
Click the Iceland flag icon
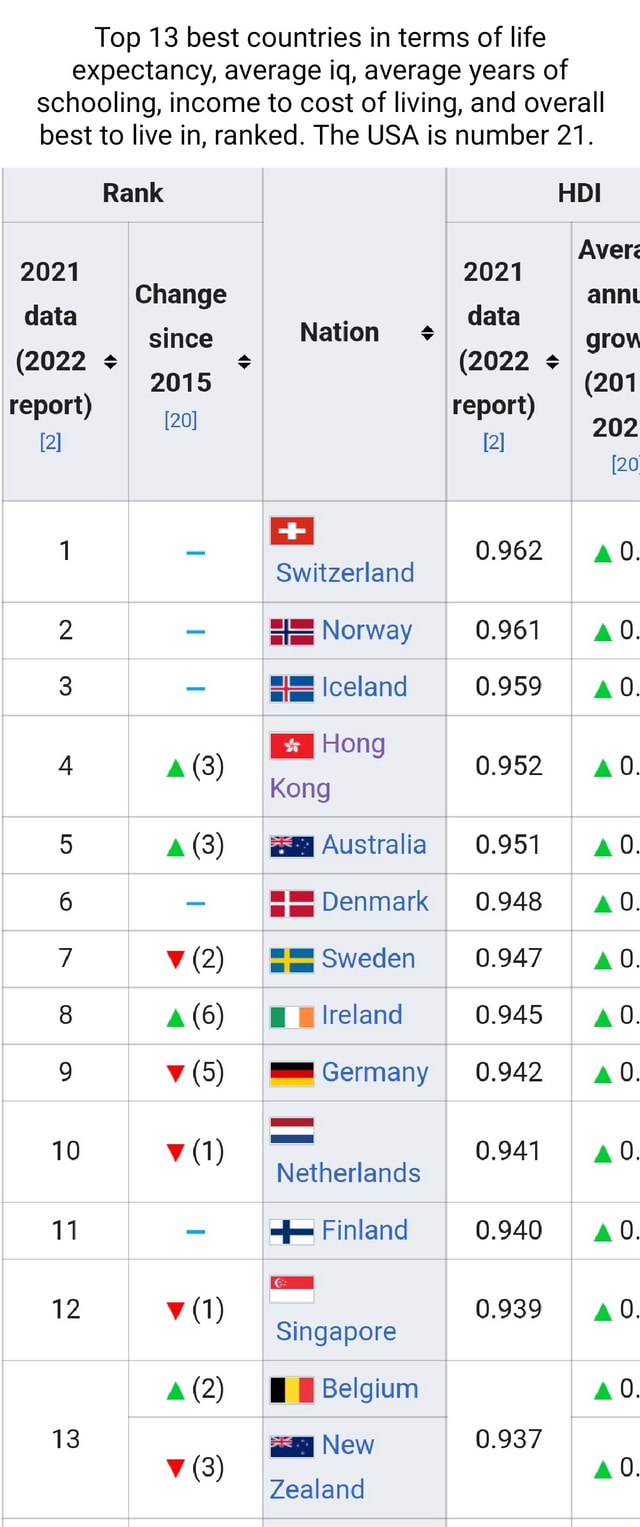(291, 687)
